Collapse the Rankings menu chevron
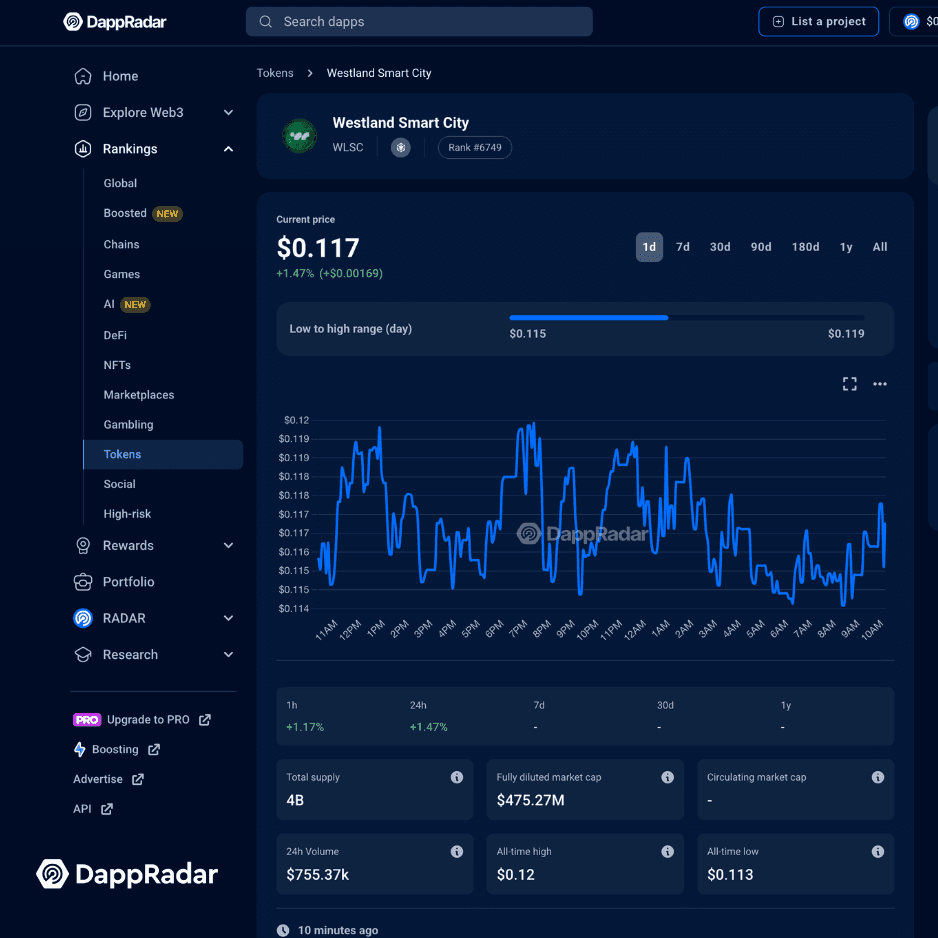This screenshot has width=938, height=938. [x=228, y=149]
